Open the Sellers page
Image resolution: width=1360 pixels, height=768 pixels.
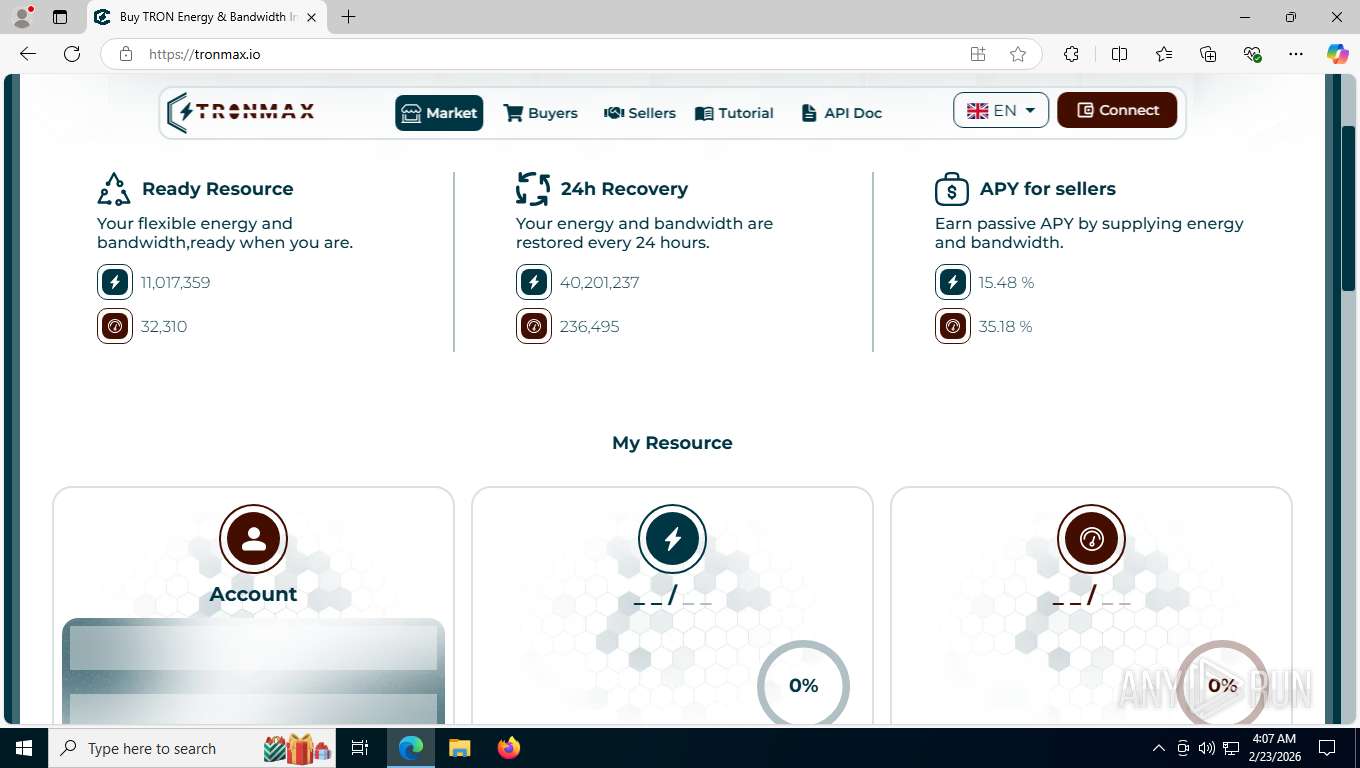(640, 113)
